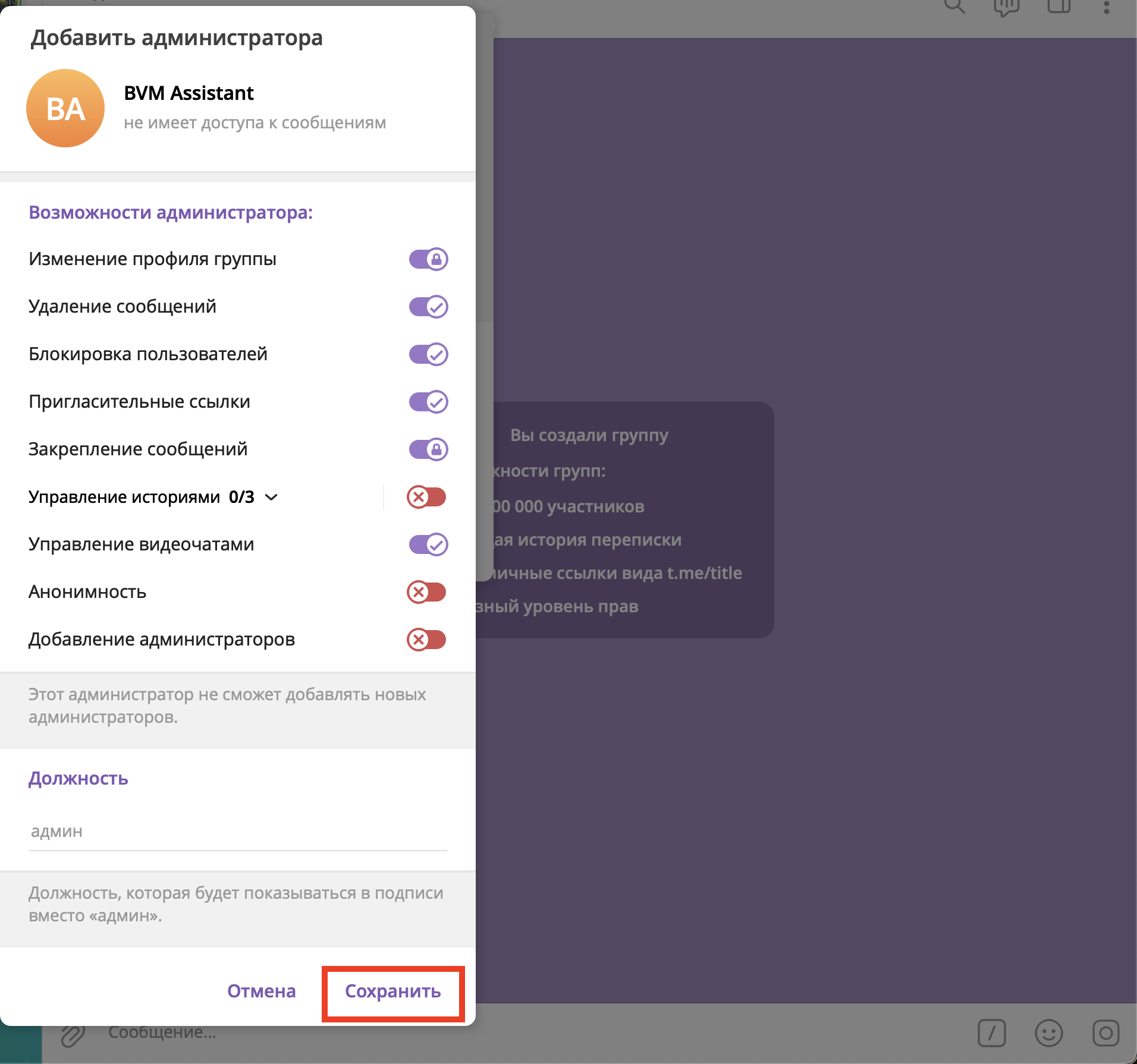Click the camera icon in message bar

(x=1105, y=1033)
